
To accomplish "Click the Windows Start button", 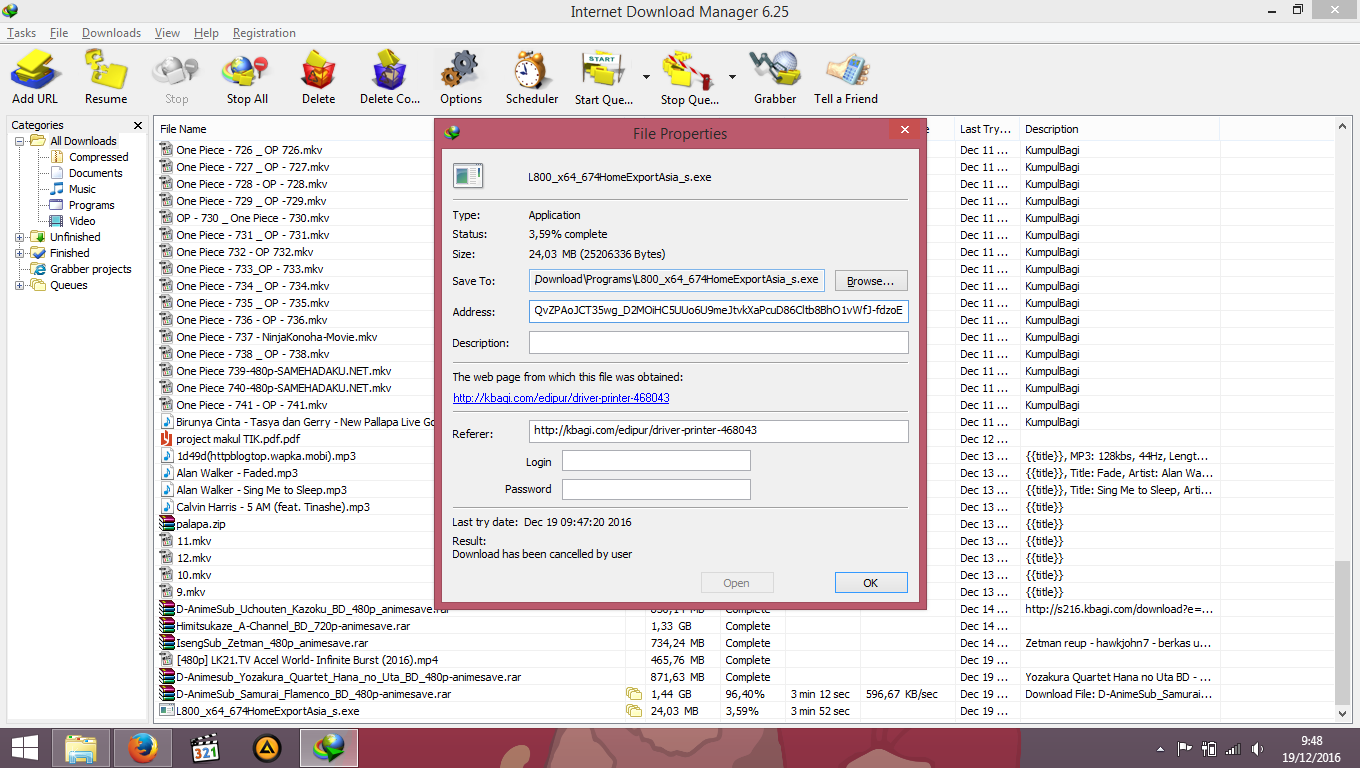I will [x=24, y=747].
